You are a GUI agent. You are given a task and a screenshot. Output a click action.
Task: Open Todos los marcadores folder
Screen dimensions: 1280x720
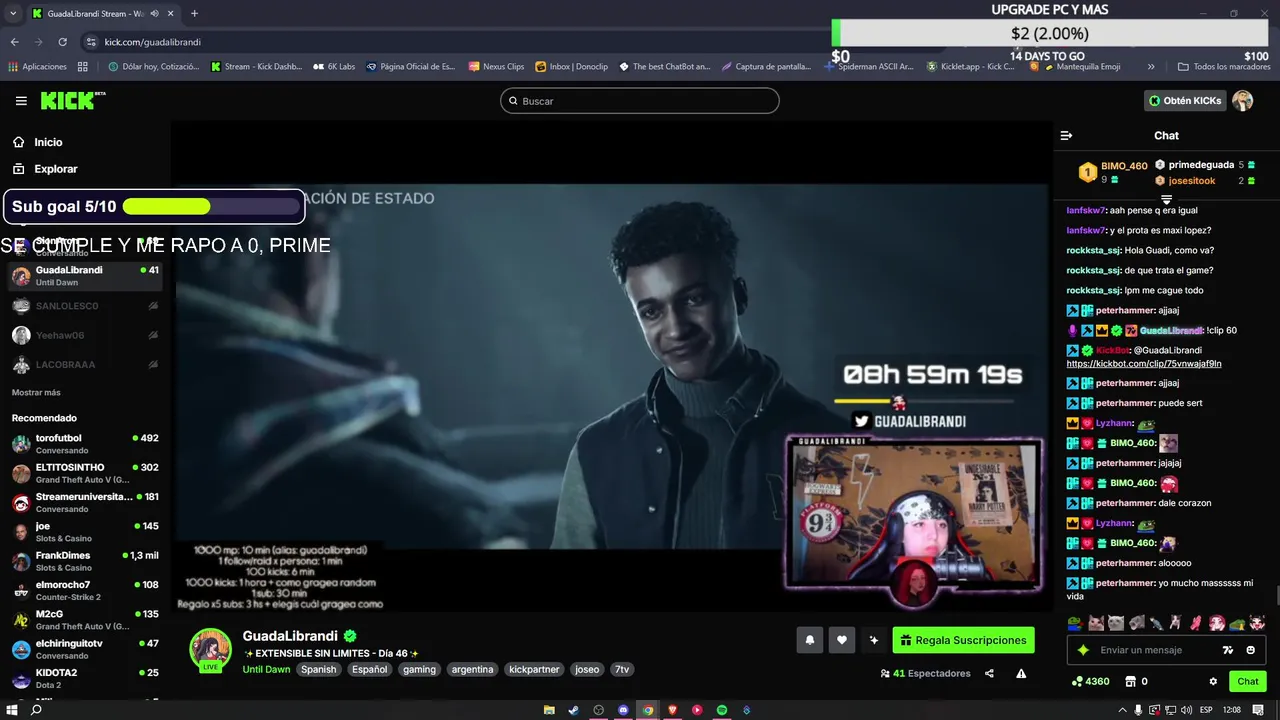pyautogui.click(x=1224, y=67)
